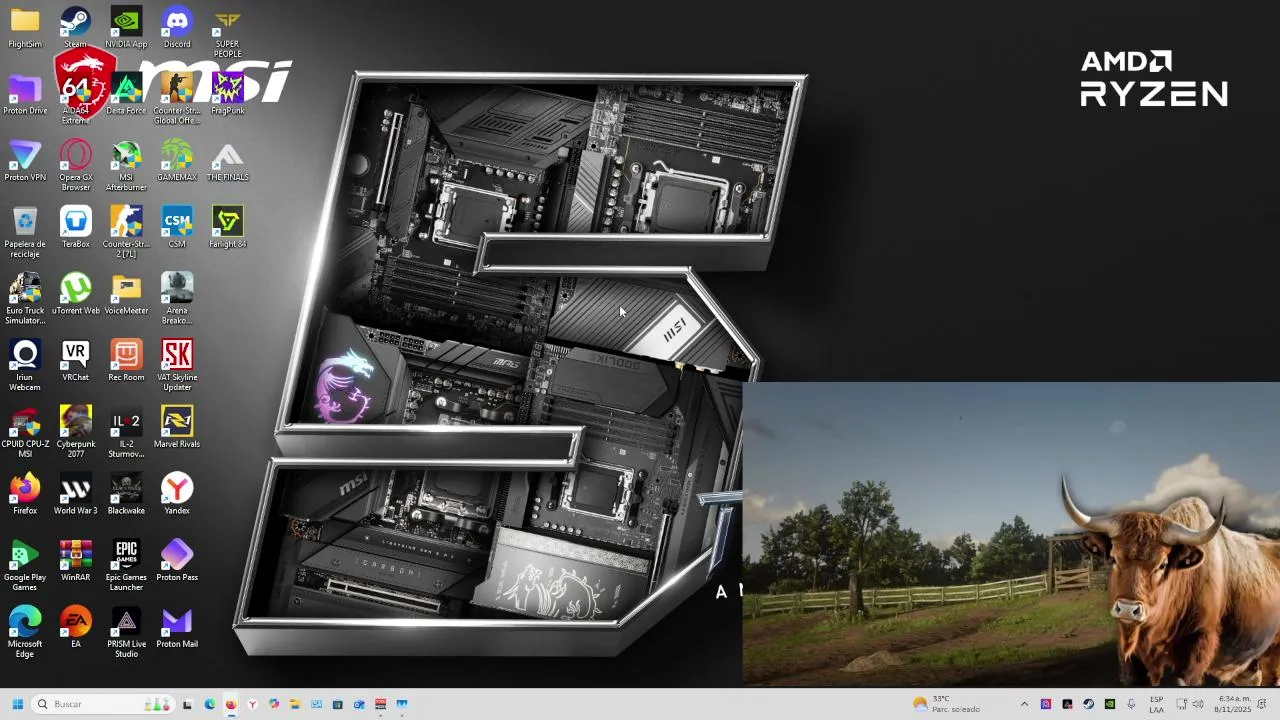Launch Arena Breakout from the desktop
This screenshot has height=720, width=1280.
177,299
